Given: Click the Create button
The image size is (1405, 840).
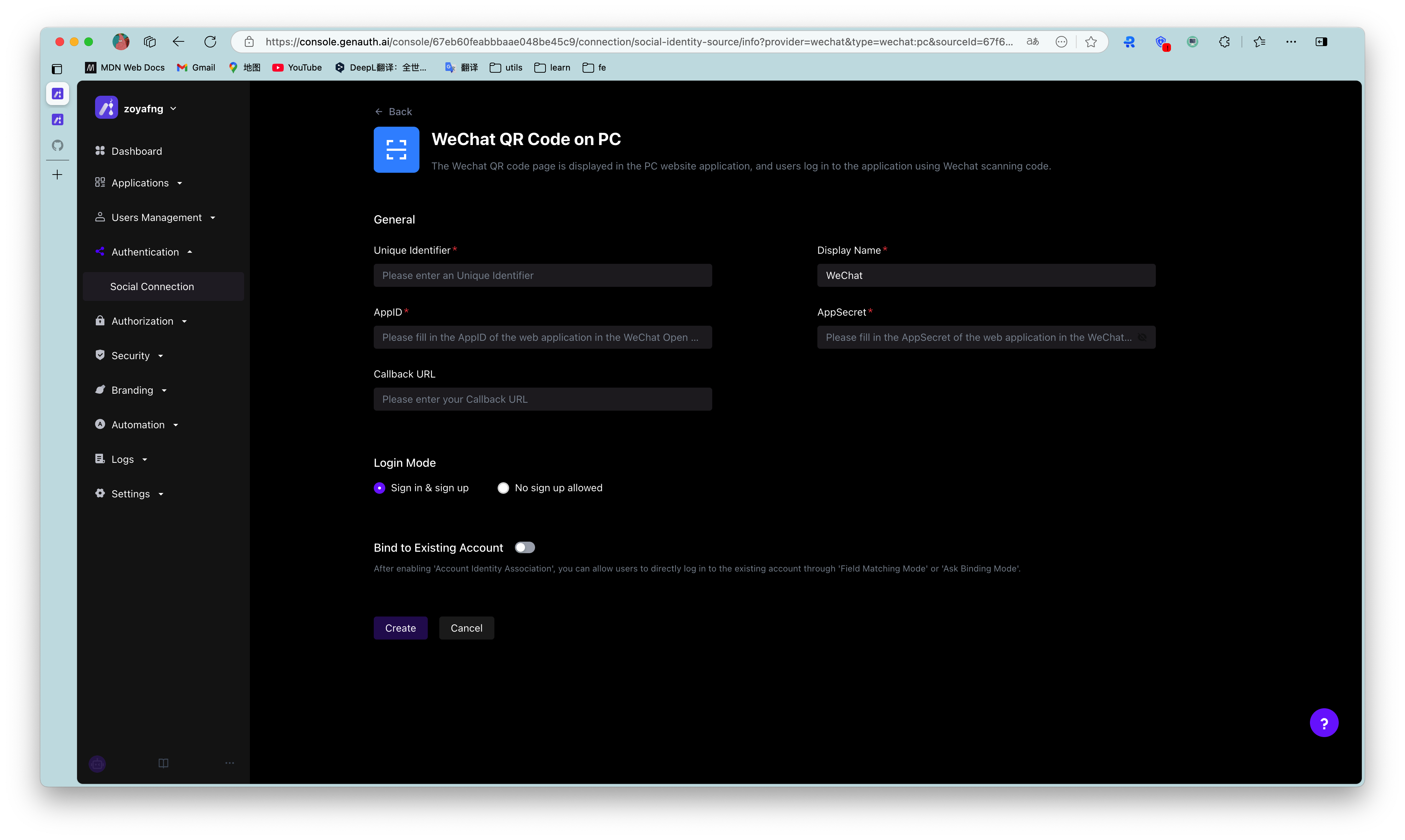Looking at the screenshot, I should (x=400, y=628).
